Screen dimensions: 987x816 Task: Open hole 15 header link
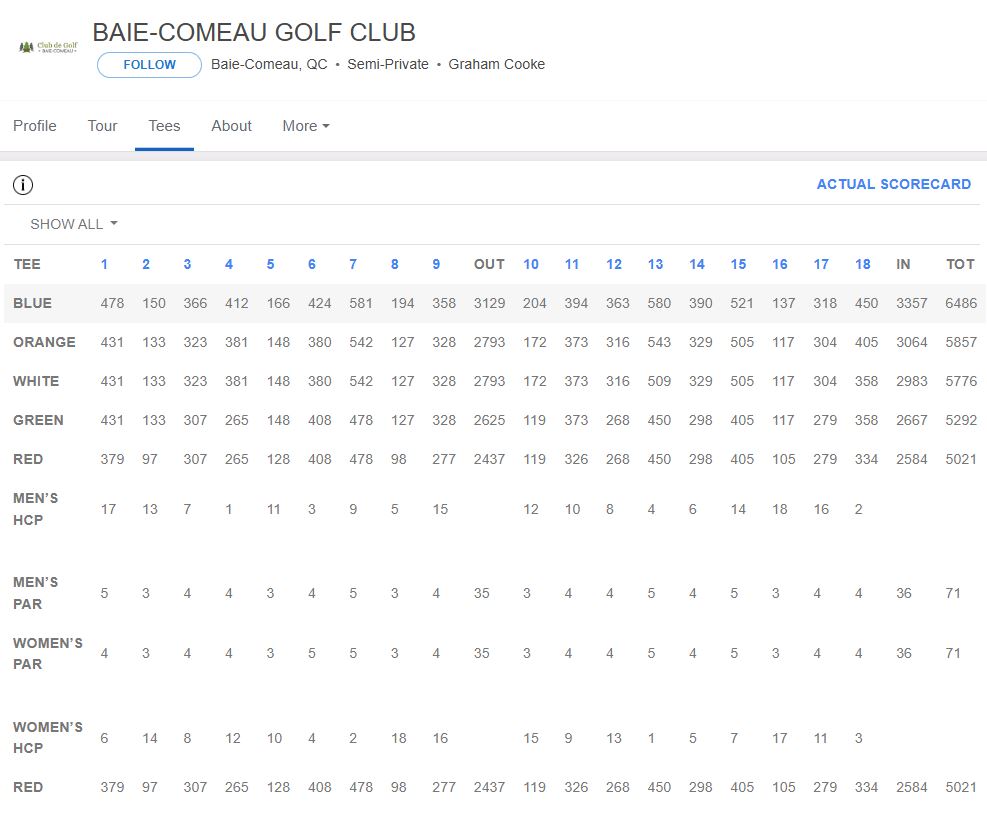738,264
